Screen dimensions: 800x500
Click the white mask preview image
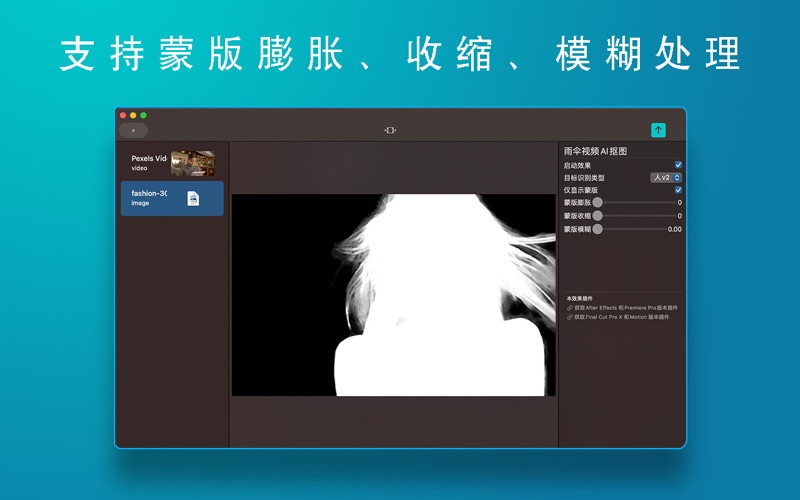(393, 294)
